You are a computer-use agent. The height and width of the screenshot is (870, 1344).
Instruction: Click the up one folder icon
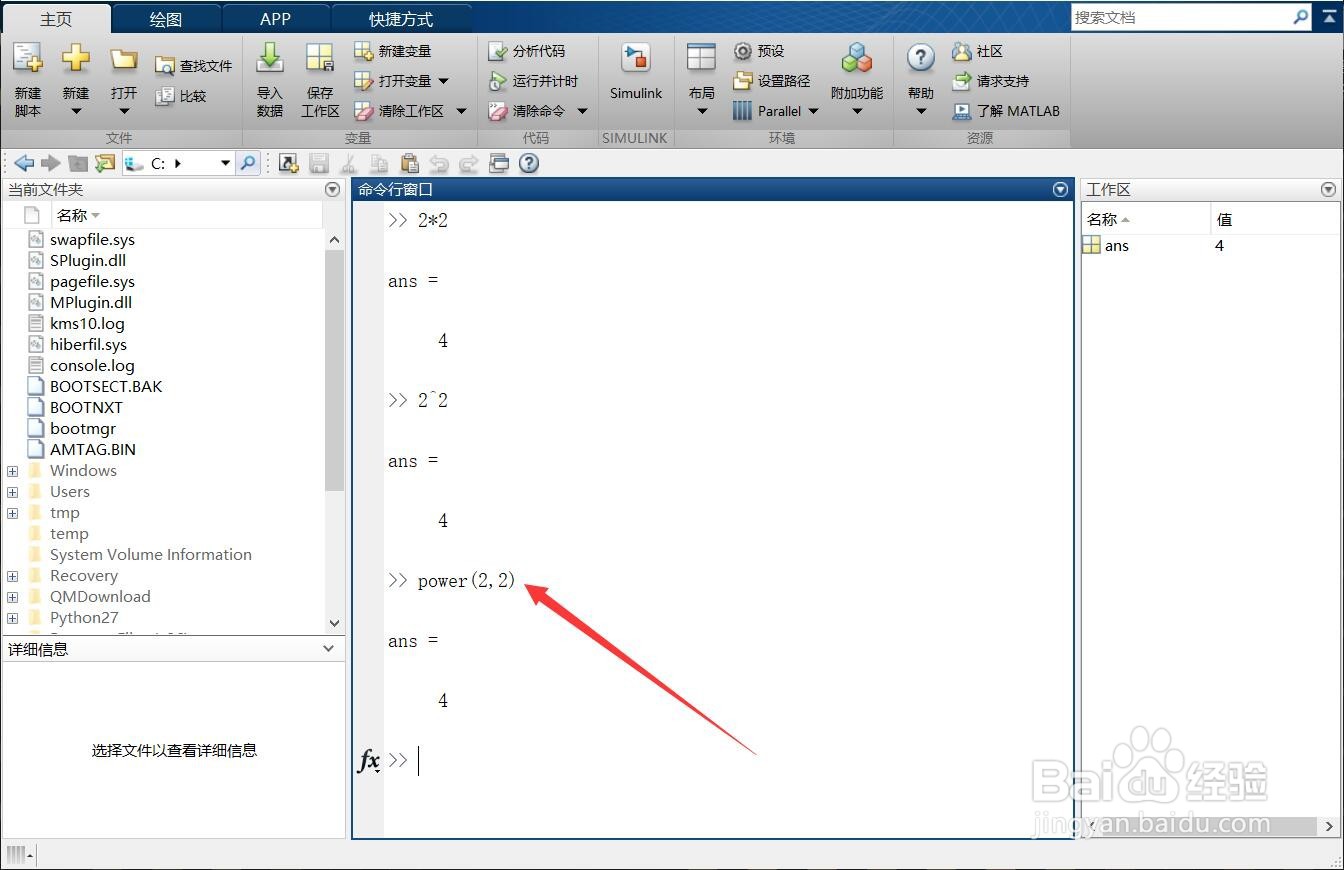click(x=78, y=163)
